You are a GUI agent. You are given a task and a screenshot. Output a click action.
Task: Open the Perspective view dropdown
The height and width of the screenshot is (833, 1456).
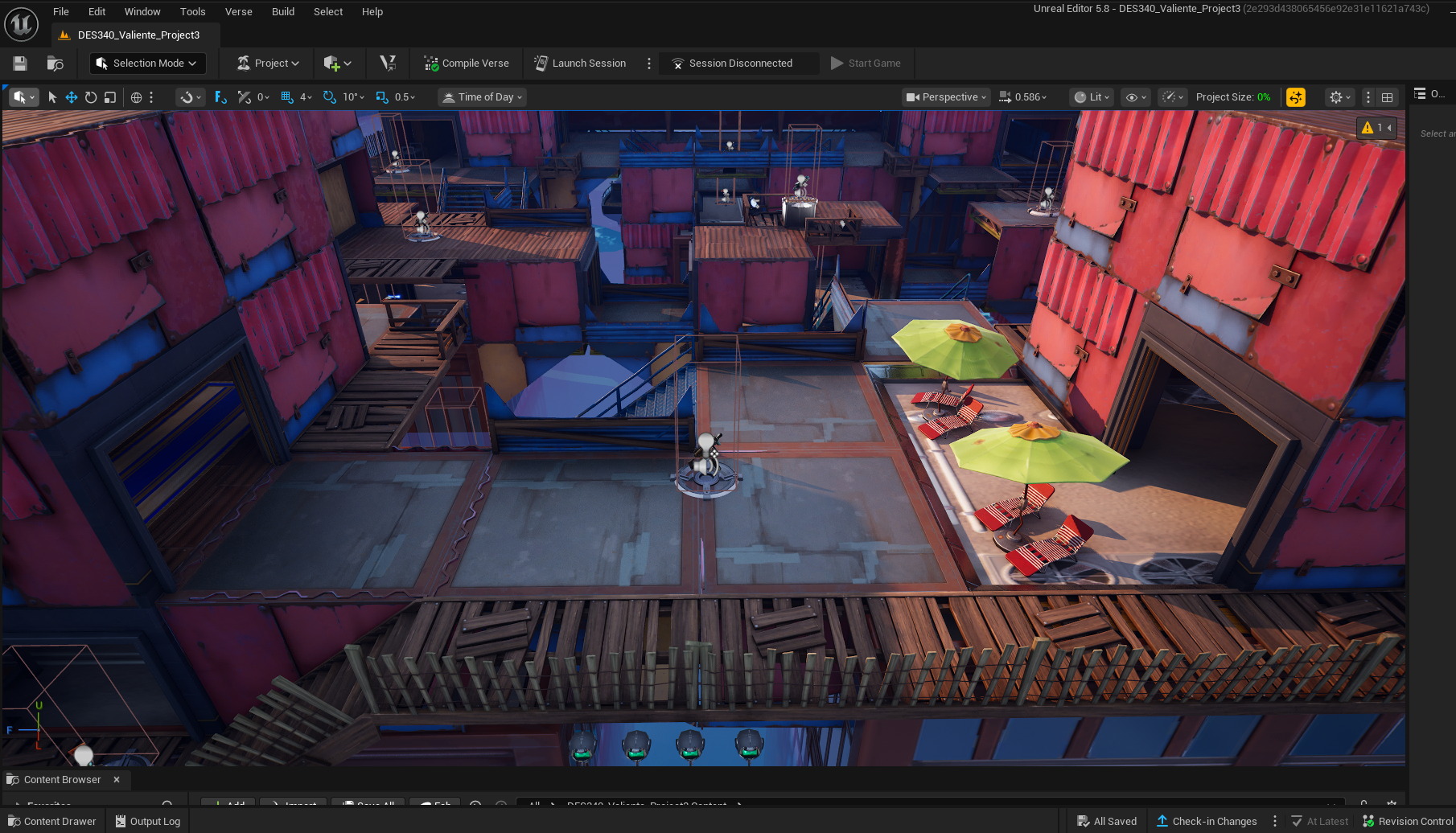(x=946, y=97)
